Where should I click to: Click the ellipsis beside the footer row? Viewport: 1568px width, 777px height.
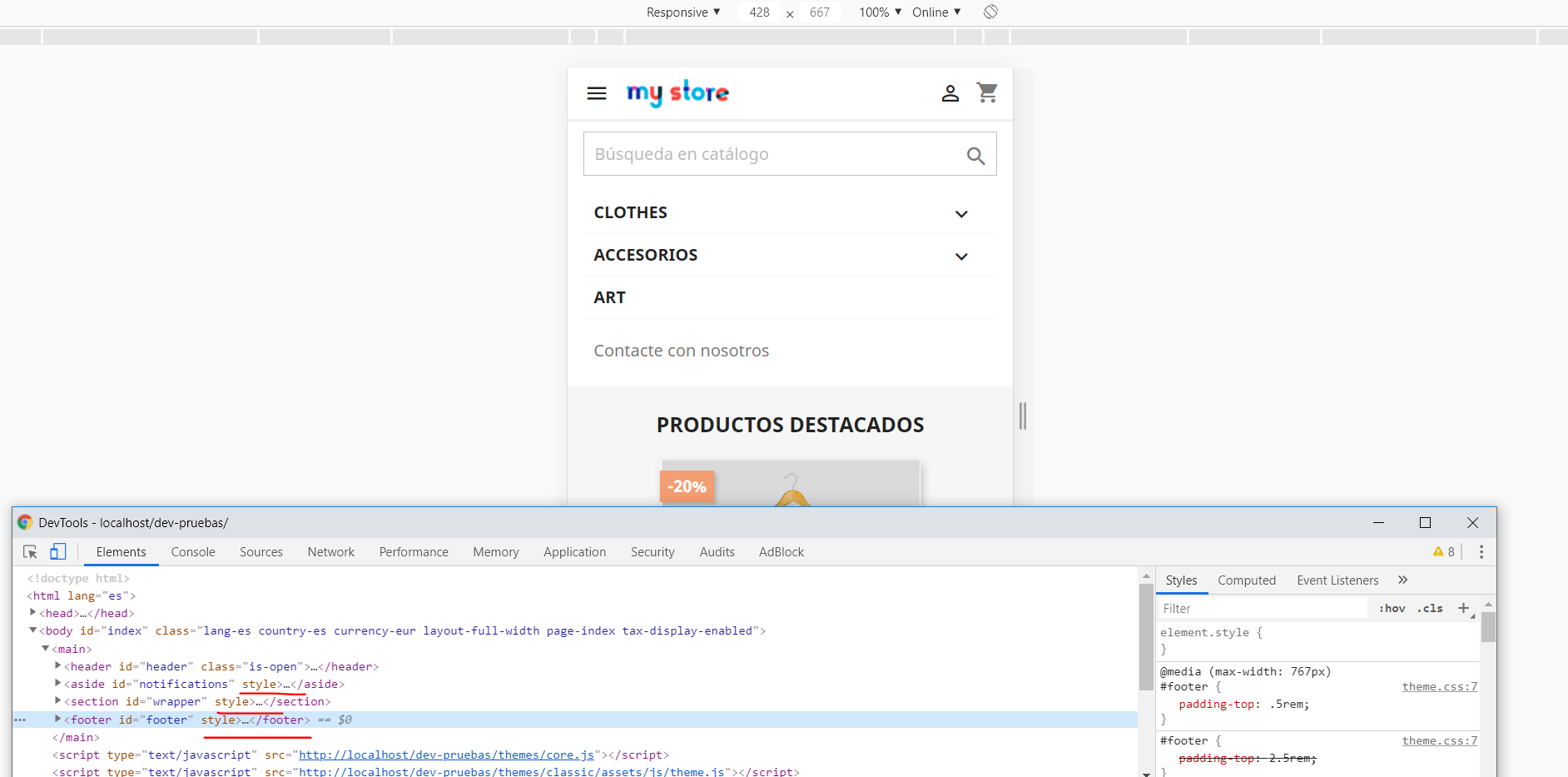[20, 720]
